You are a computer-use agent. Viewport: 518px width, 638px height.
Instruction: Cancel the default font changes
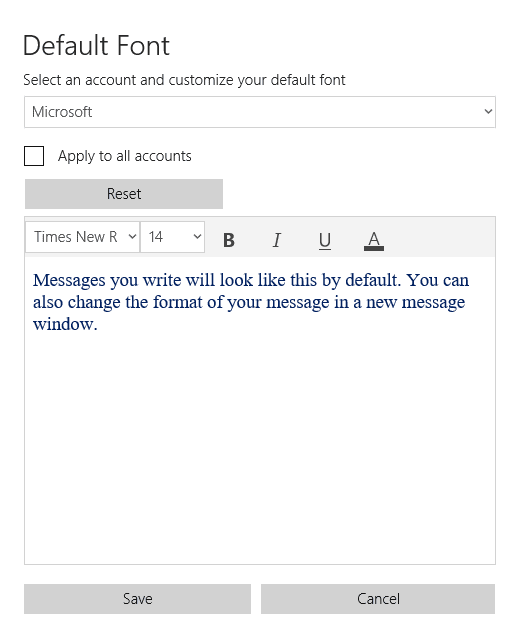[x=378, y=599]
